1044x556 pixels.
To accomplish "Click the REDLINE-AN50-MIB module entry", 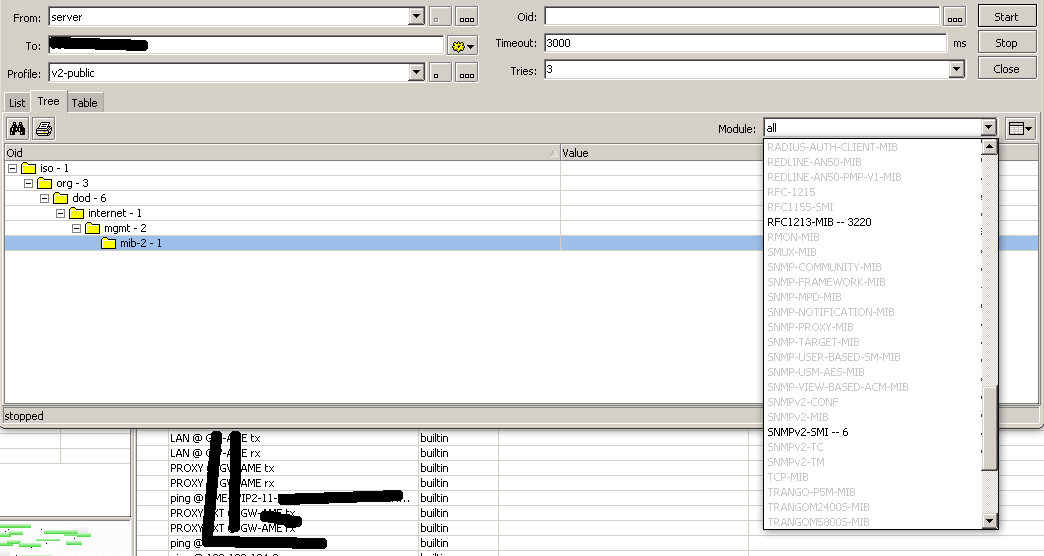I will tap(814, 162).
